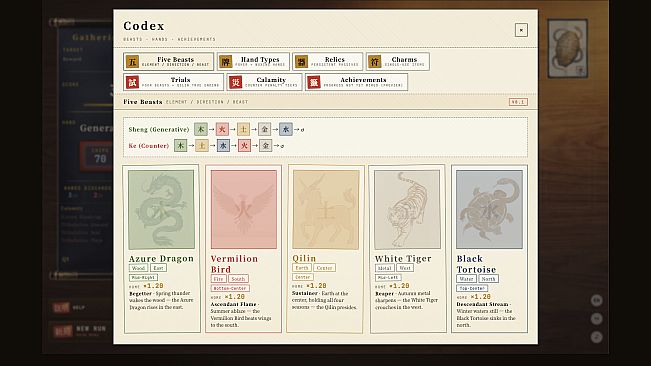Viewport: 651px width, 366px height.
Task: Click the Vermilion Bird title
Action: (x=234, y=264)
